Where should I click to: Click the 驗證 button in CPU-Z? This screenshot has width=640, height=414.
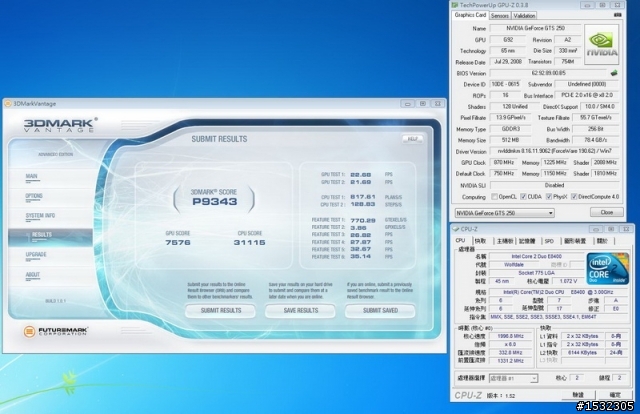[x=578, y=395]
